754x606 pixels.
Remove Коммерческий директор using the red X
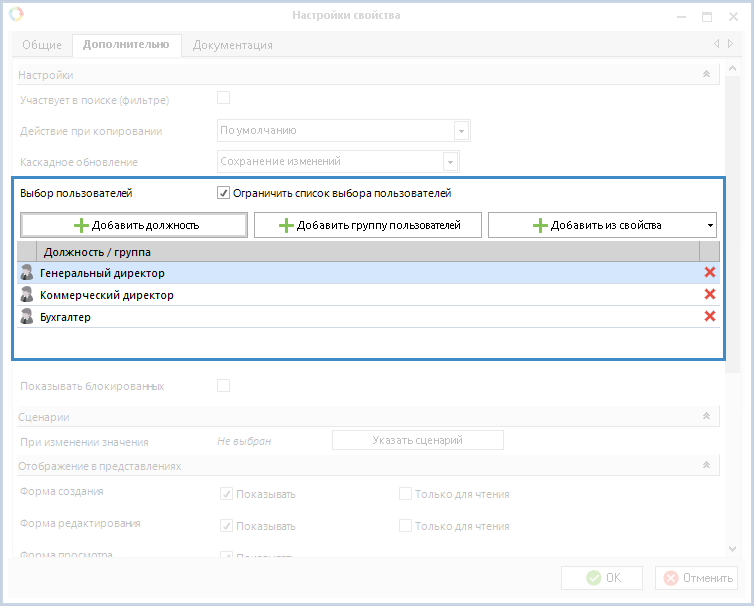710,294
